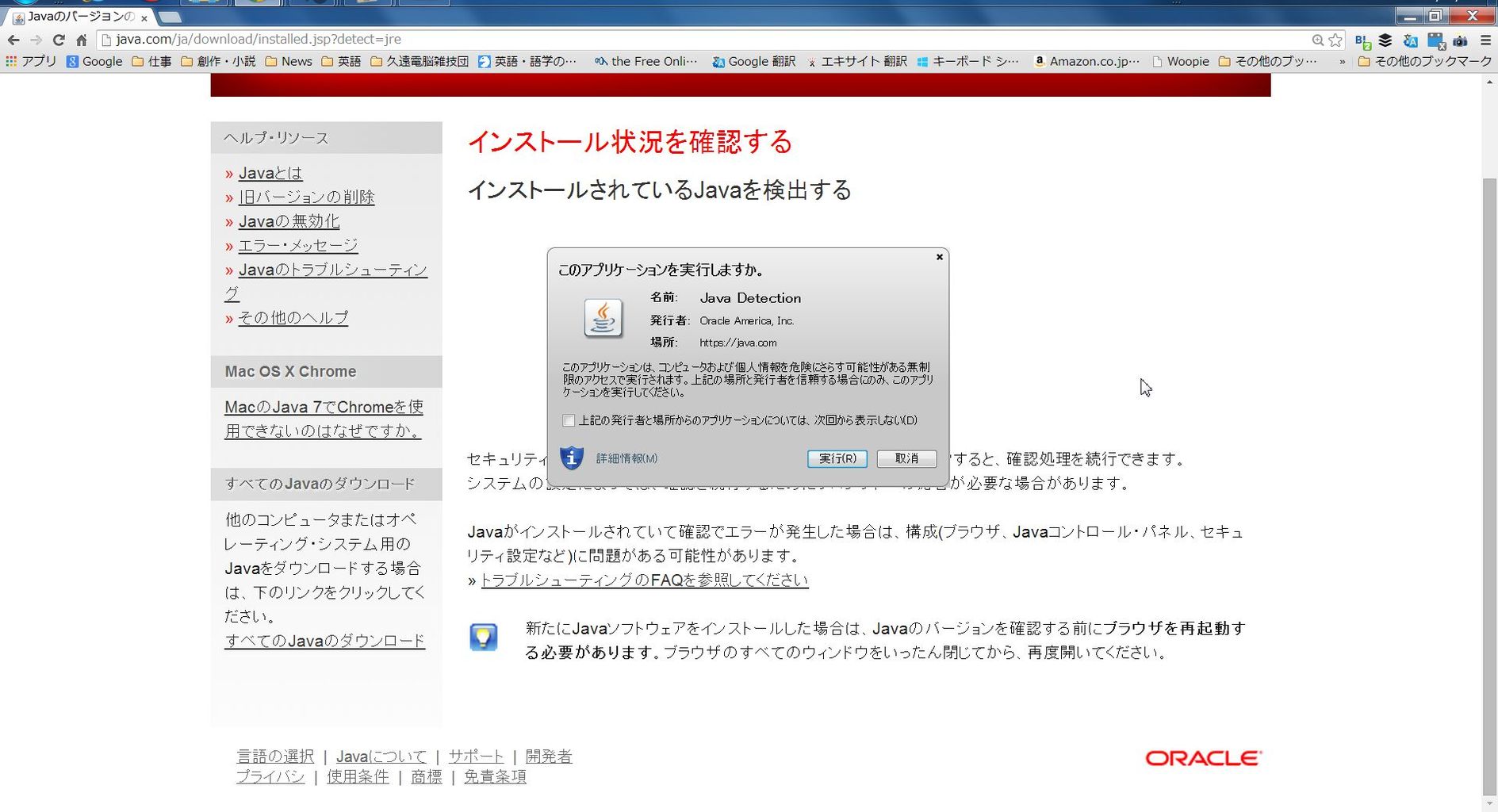Close the Java security dialog with X
1498x812 pixels.
tap(940, 257)
